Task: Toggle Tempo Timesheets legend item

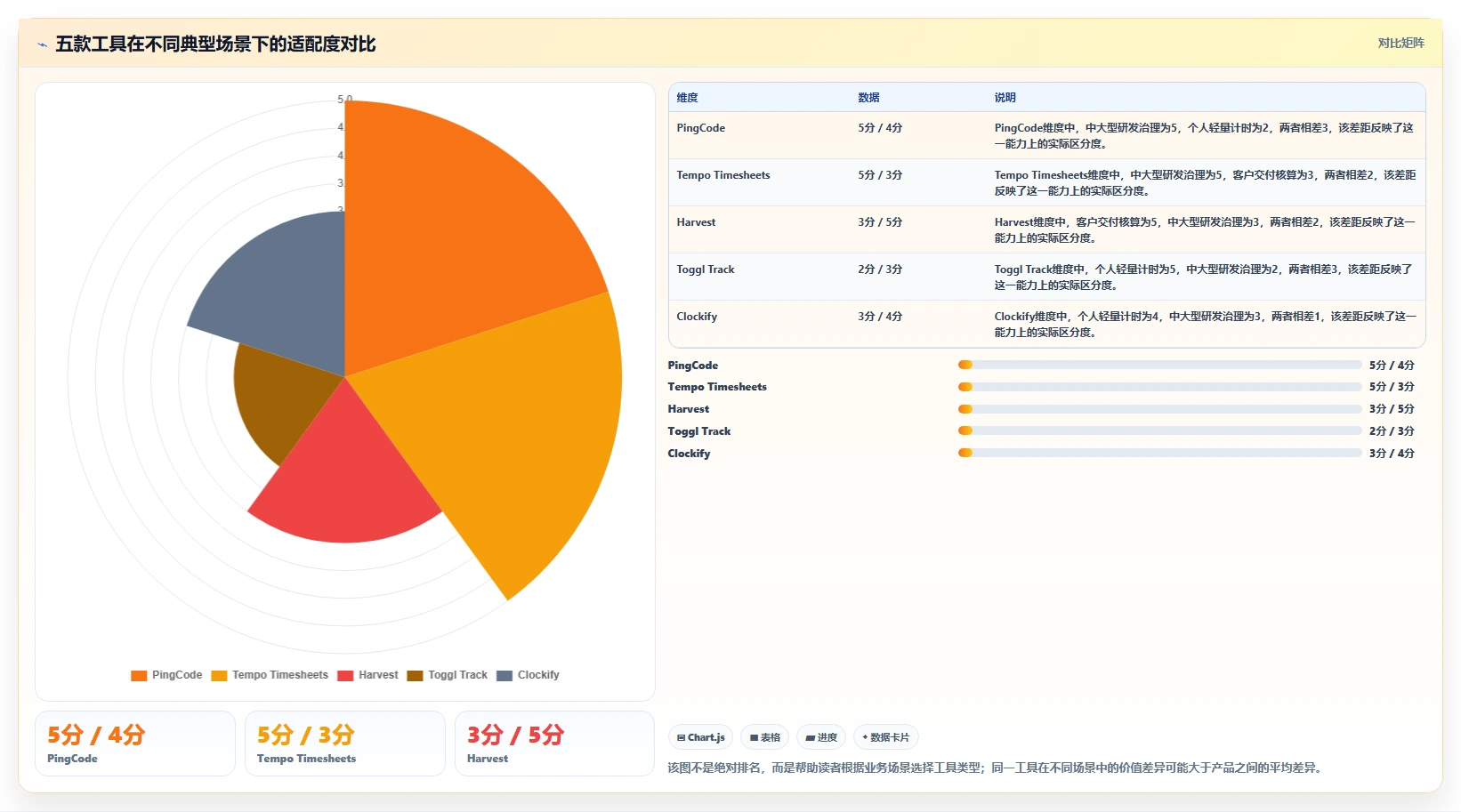Action: tap(270, 675)
